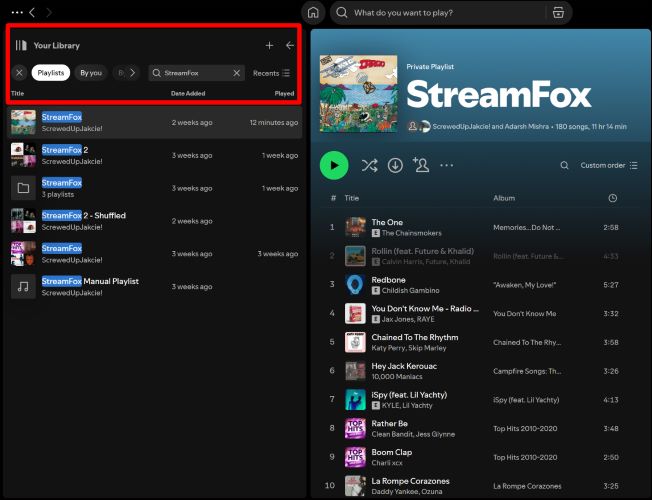Viewport: 652px width, 500px height.
Task: Clear the library filters with X
Action: pos(19,73)
